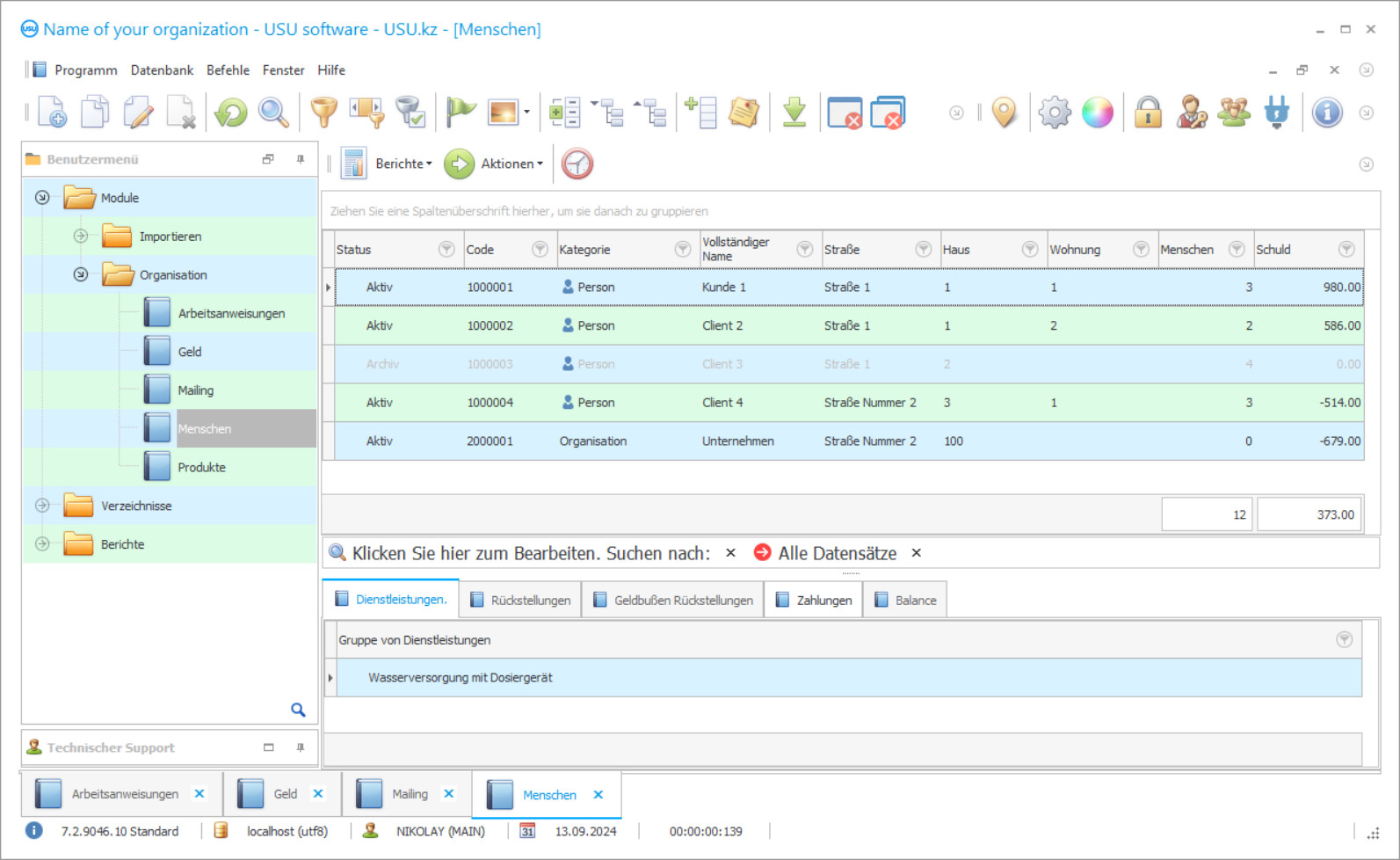Open the picture icon dropdown arrow
This screenshot has height=860, width=1400.
[x=526, y=113]
